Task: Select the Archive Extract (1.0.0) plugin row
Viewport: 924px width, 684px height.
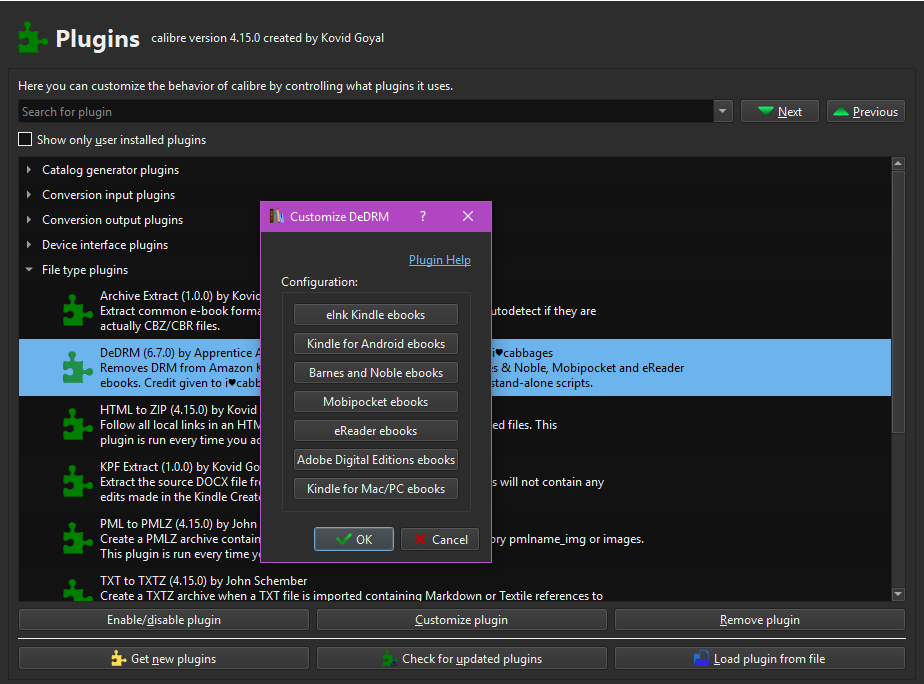Action: point(454,310)
